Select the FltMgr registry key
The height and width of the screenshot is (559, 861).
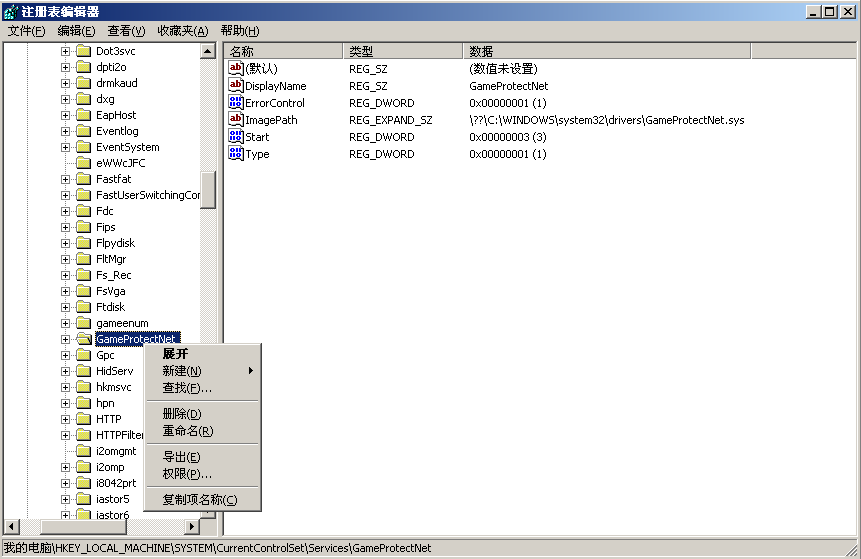point(111,259)
